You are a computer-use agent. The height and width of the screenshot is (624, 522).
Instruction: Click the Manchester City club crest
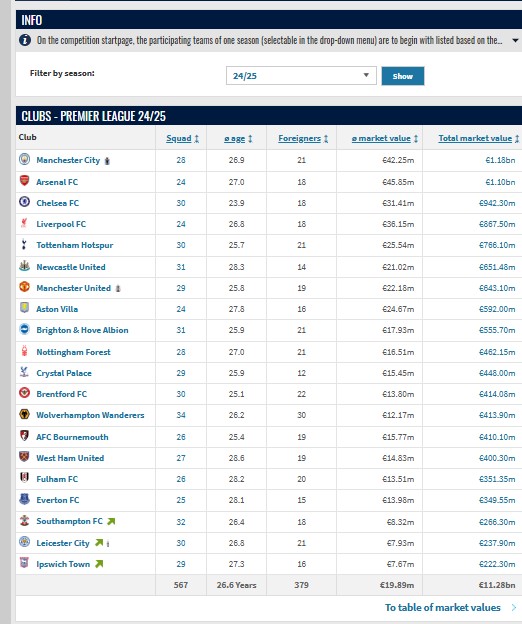25,159
